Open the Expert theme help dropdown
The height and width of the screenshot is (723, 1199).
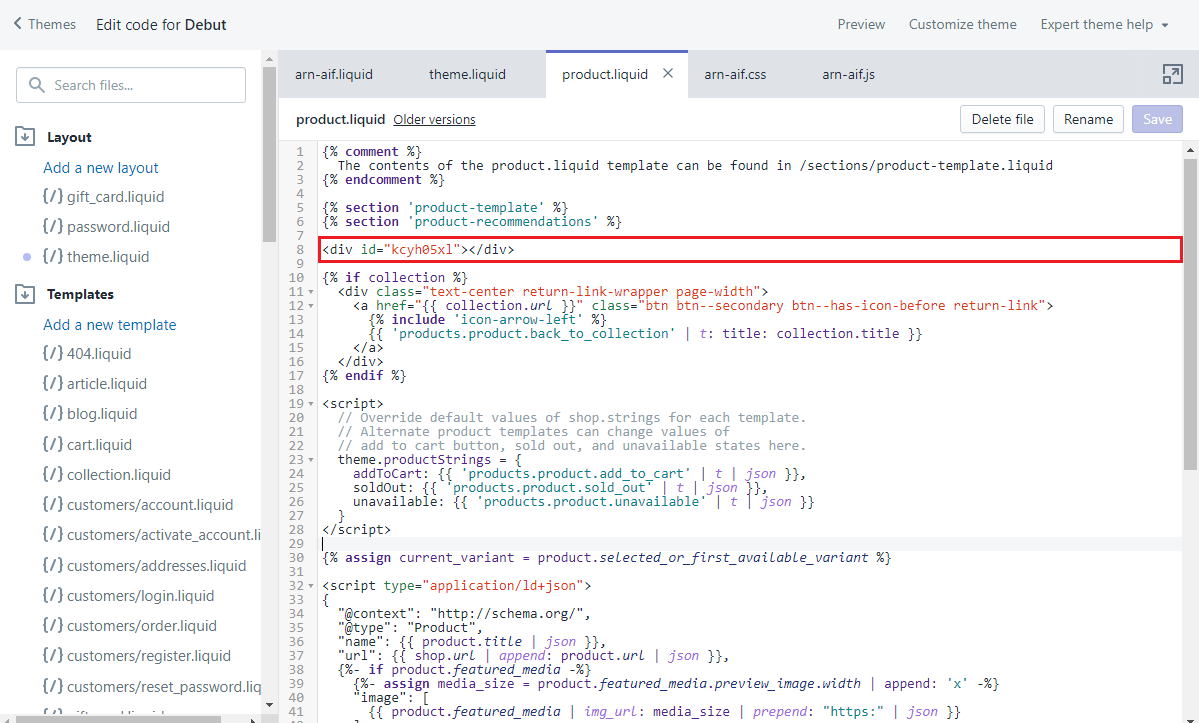coord(1104,24)
